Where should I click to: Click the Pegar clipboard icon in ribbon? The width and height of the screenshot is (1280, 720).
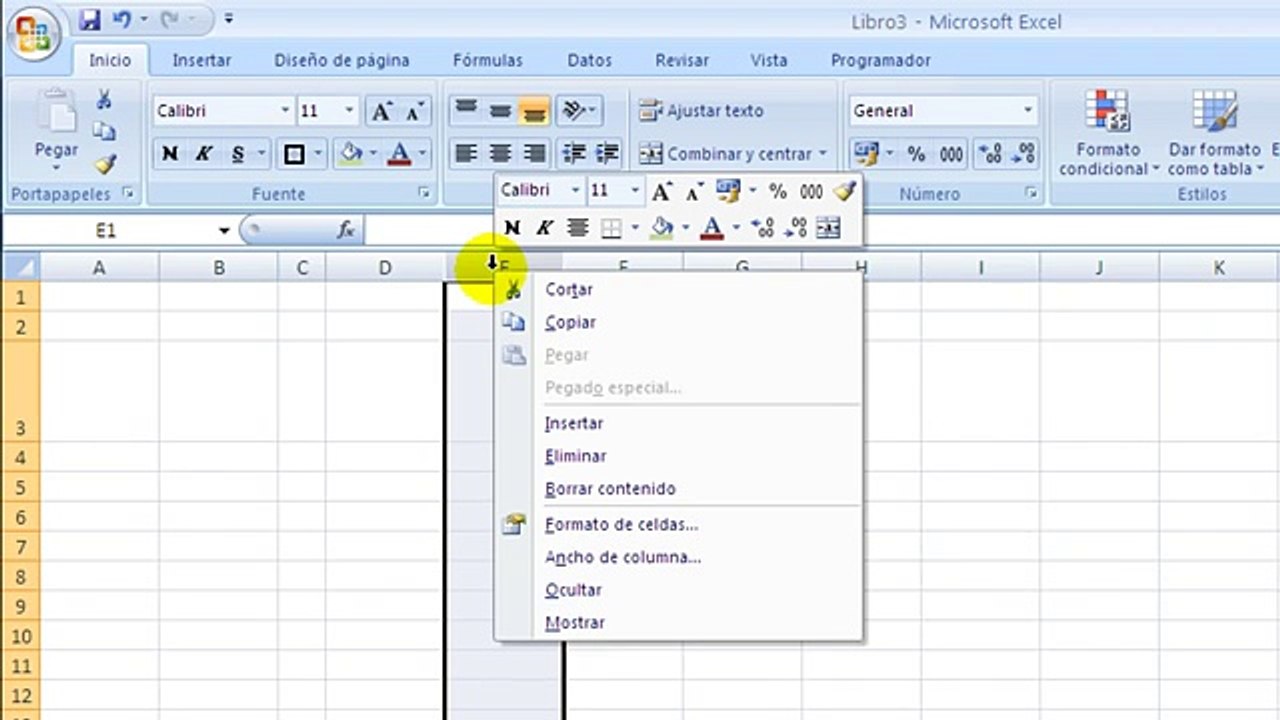pyautogui.click(x=56, y=110)
